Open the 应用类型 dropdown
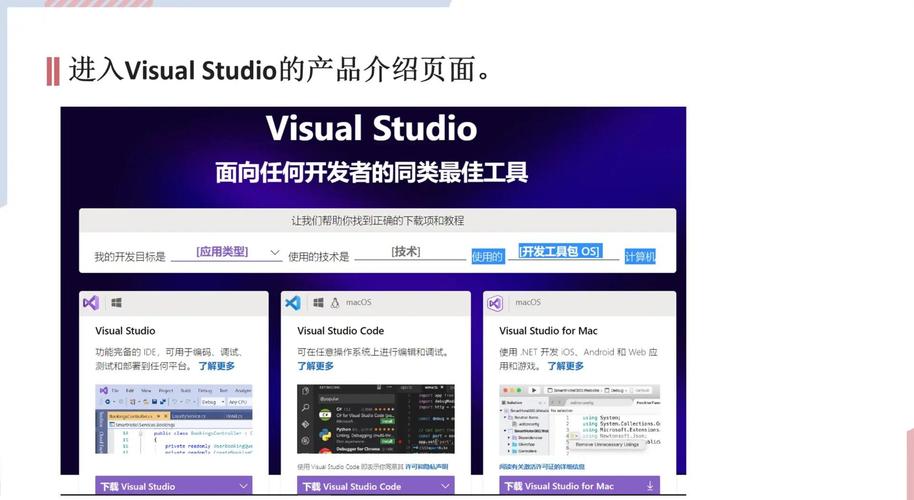 (227, 252)
